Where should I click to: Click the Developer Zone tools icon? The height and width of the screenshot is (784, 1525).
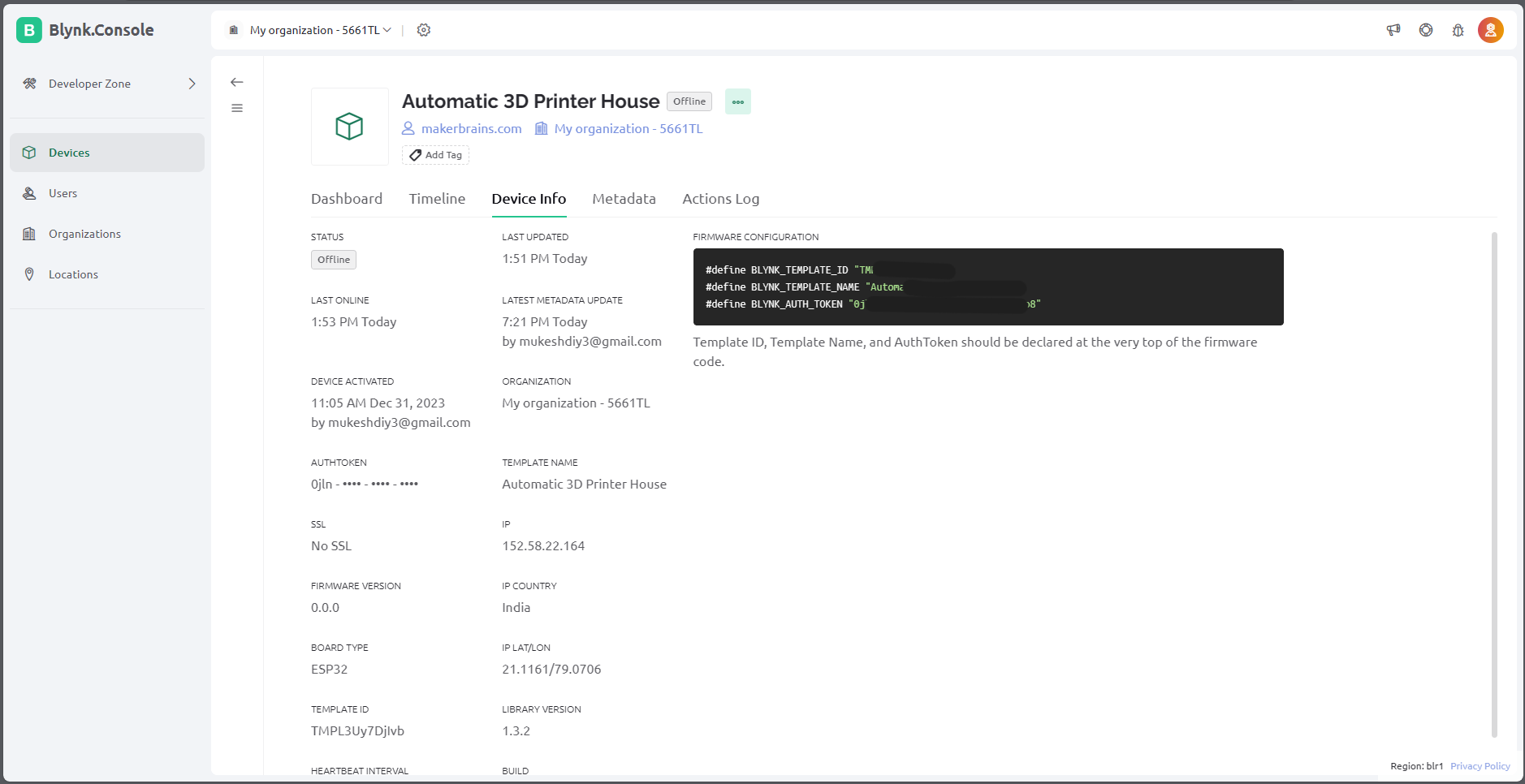[x=30, y=84]
